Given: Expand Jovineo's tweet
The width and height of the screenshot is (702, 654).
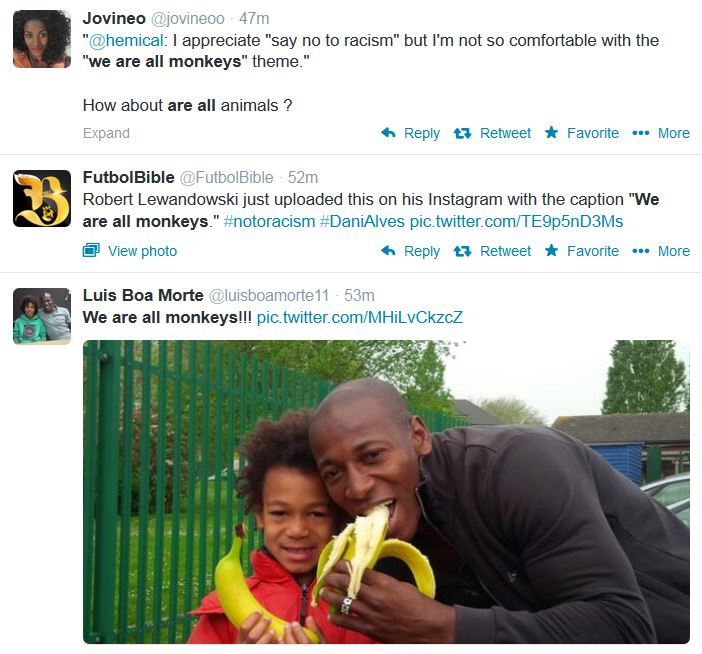Looking at the screenshot, I should click(x=106, y=133).
